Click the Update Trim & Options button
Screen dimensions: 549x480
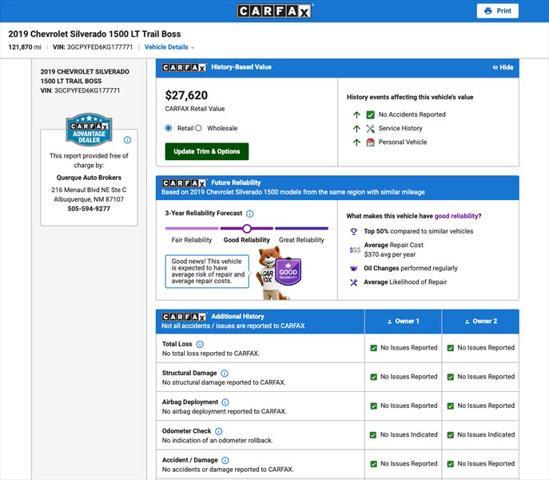(207, 152)
